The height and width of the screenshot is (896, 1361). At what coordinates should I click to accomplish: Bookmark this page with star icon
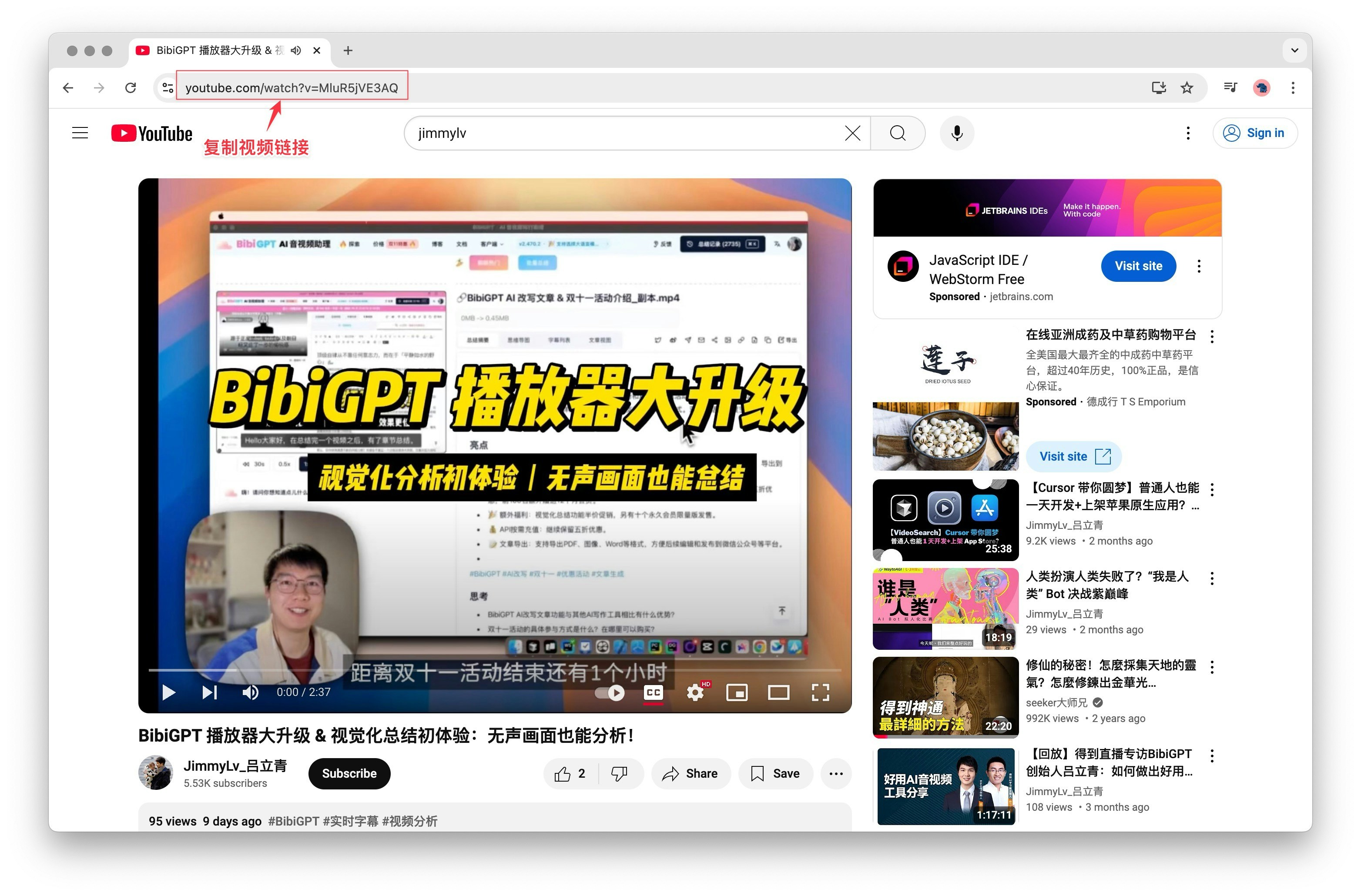click(1187, 87)
